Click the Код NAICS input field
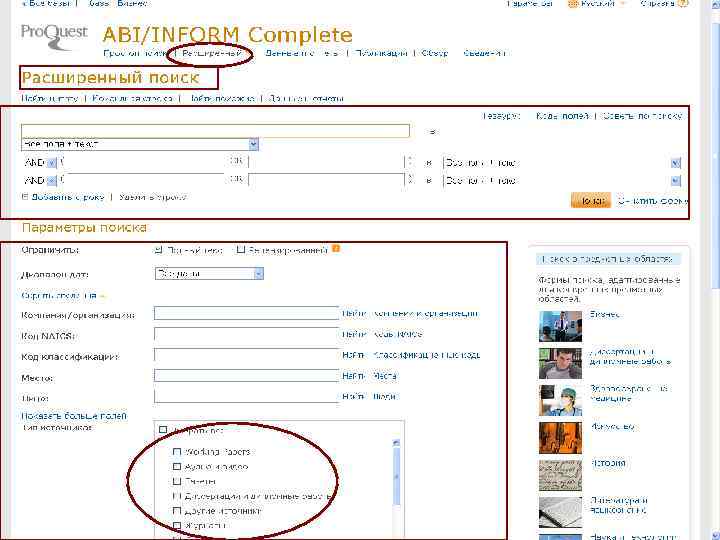Image resolution: width=720 pixels, height=540 pixels. pos(247,334)
